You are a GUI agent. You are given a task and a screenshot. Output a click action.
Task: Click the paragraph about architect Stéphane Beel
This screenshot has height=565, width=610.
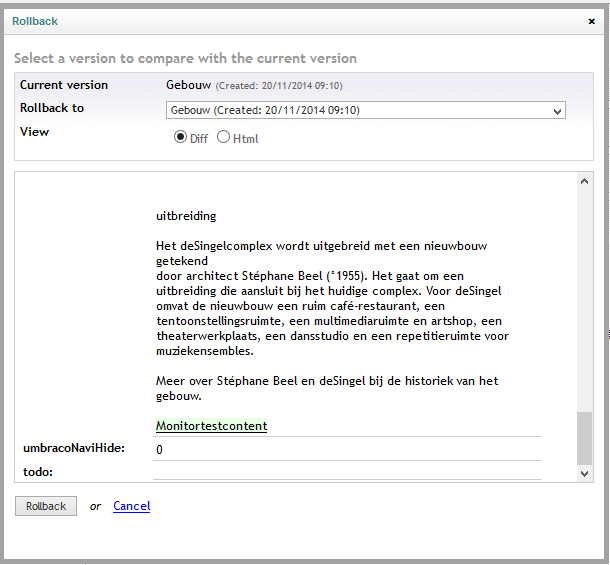pyautogui.click(x=332, y=298)
